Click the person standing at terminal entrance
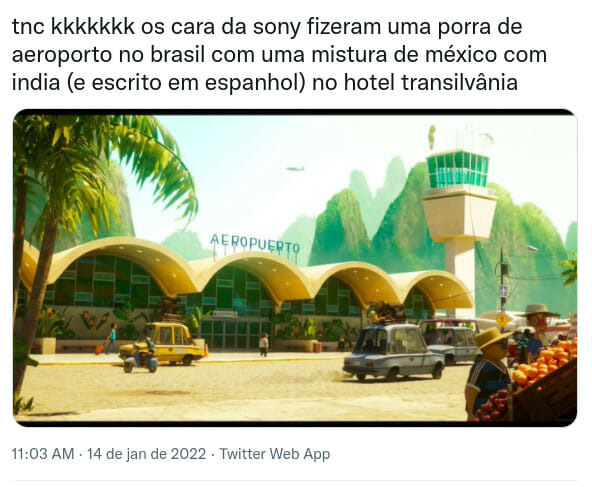Viewport: 592px width, 487px height. (264, 344)
